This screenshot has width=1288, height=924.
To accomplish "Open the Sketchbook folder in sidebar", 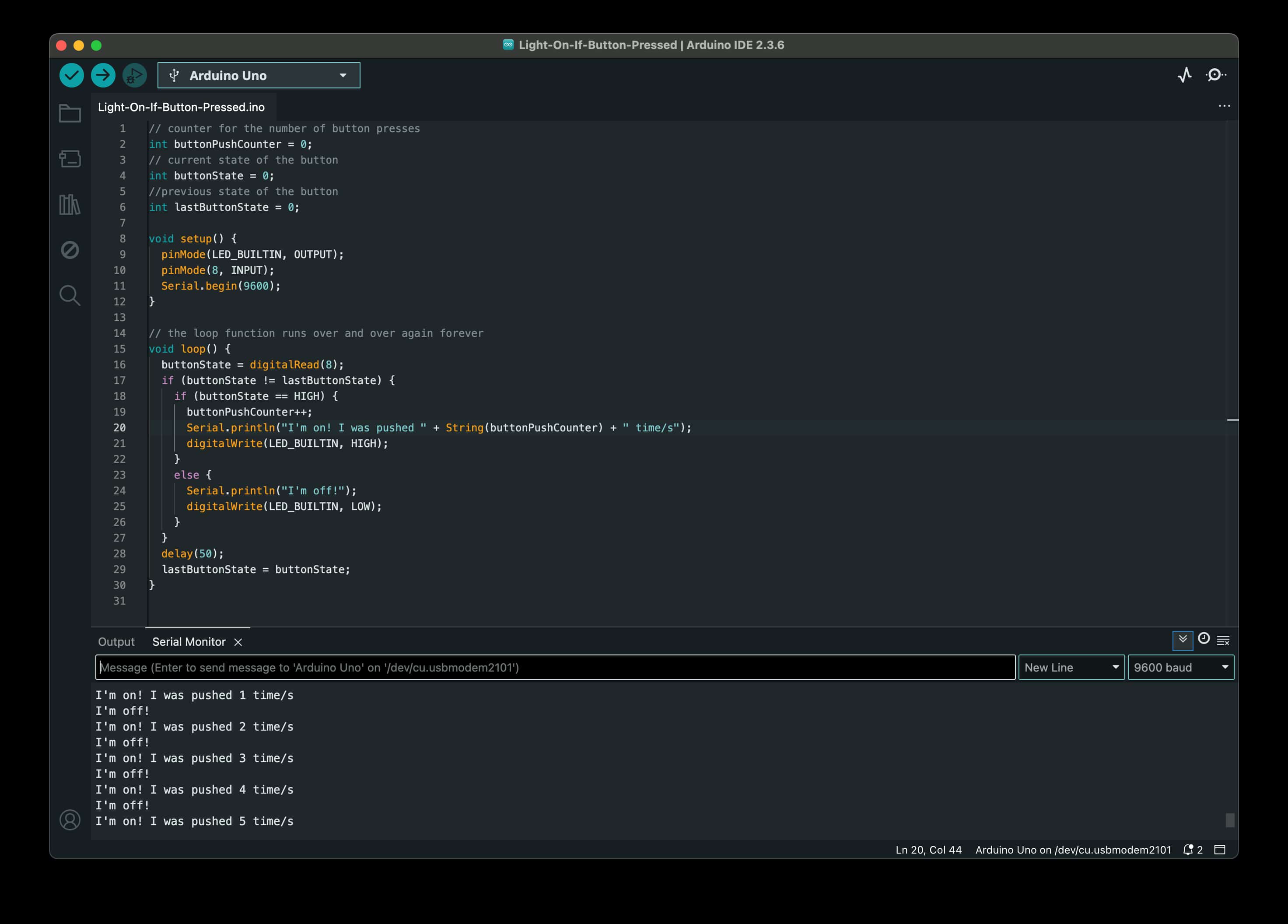I will click(70, 114).
